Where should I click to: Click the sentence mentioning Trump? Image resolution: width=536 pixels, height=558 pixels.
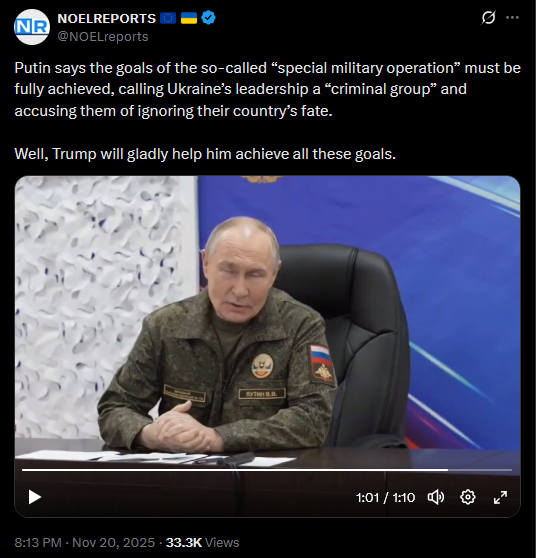[x=205, y=154]
